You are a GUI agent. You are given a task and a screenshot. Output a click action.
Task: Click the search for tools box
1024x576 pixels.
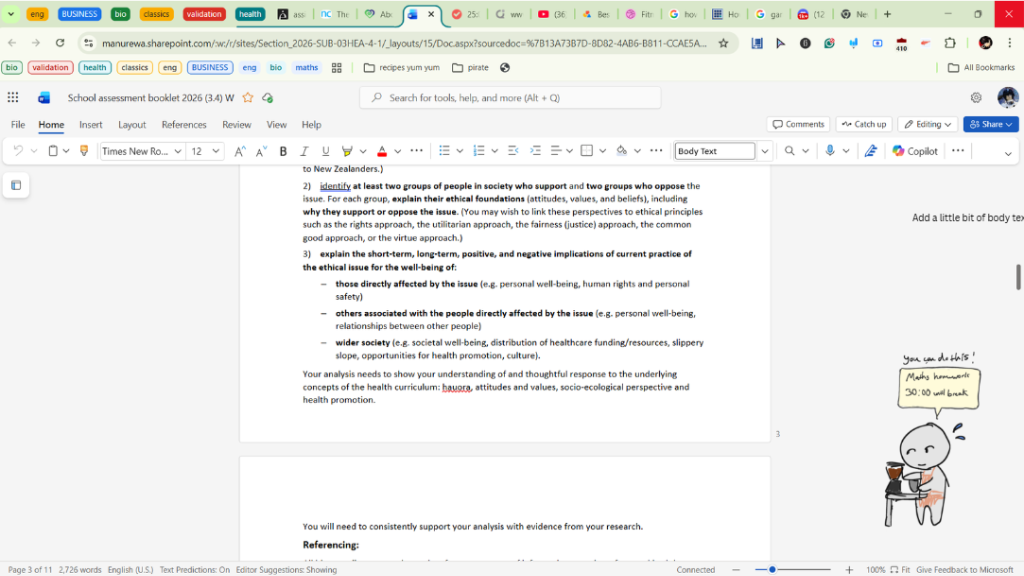click(x=510, y=97)
